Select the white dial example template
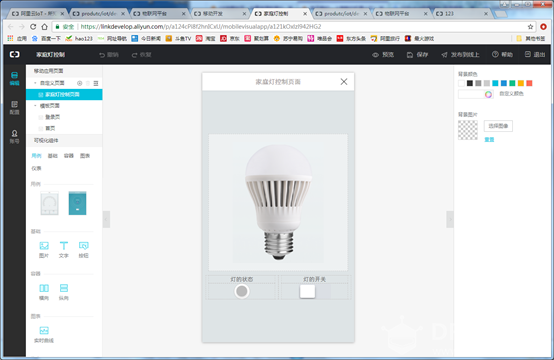Image resolution: width=554 pixels, height=360 pixels. tap(49, 203)
